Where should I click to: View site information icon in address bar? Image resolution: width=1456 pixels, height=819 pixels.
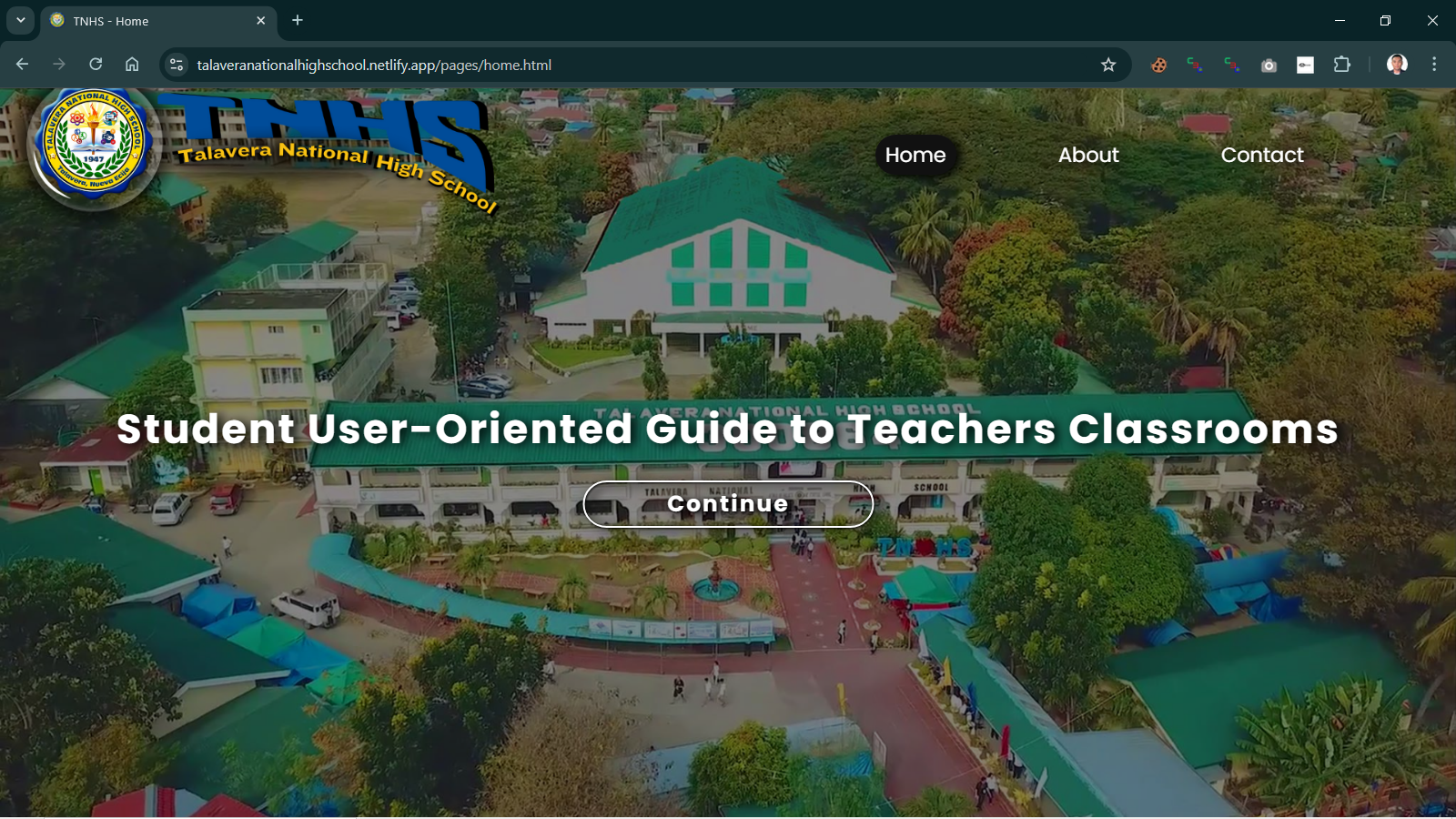click(x=177, y=65)
